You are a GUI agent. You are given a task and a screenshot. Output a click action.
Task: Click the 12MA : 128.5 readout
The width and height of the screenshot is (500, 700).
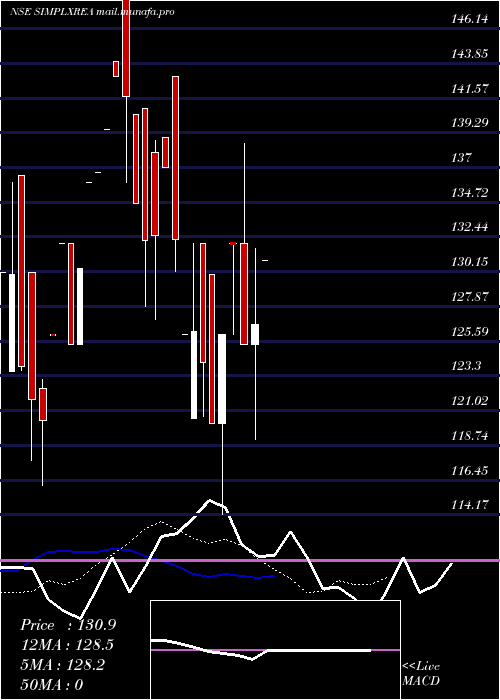pyautogui.click(x=67, y=645)
